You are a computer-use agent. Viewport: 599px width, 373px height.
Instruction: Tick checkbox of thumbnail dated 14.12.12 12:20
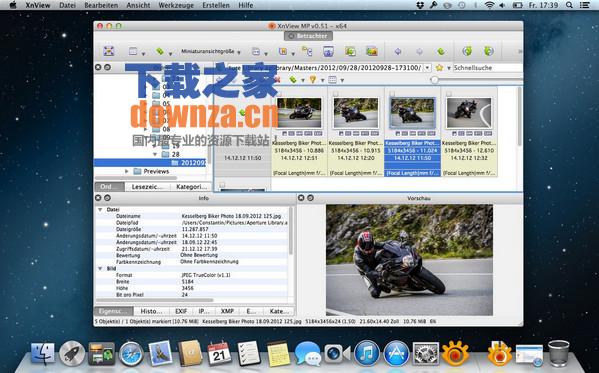[335, 93]
